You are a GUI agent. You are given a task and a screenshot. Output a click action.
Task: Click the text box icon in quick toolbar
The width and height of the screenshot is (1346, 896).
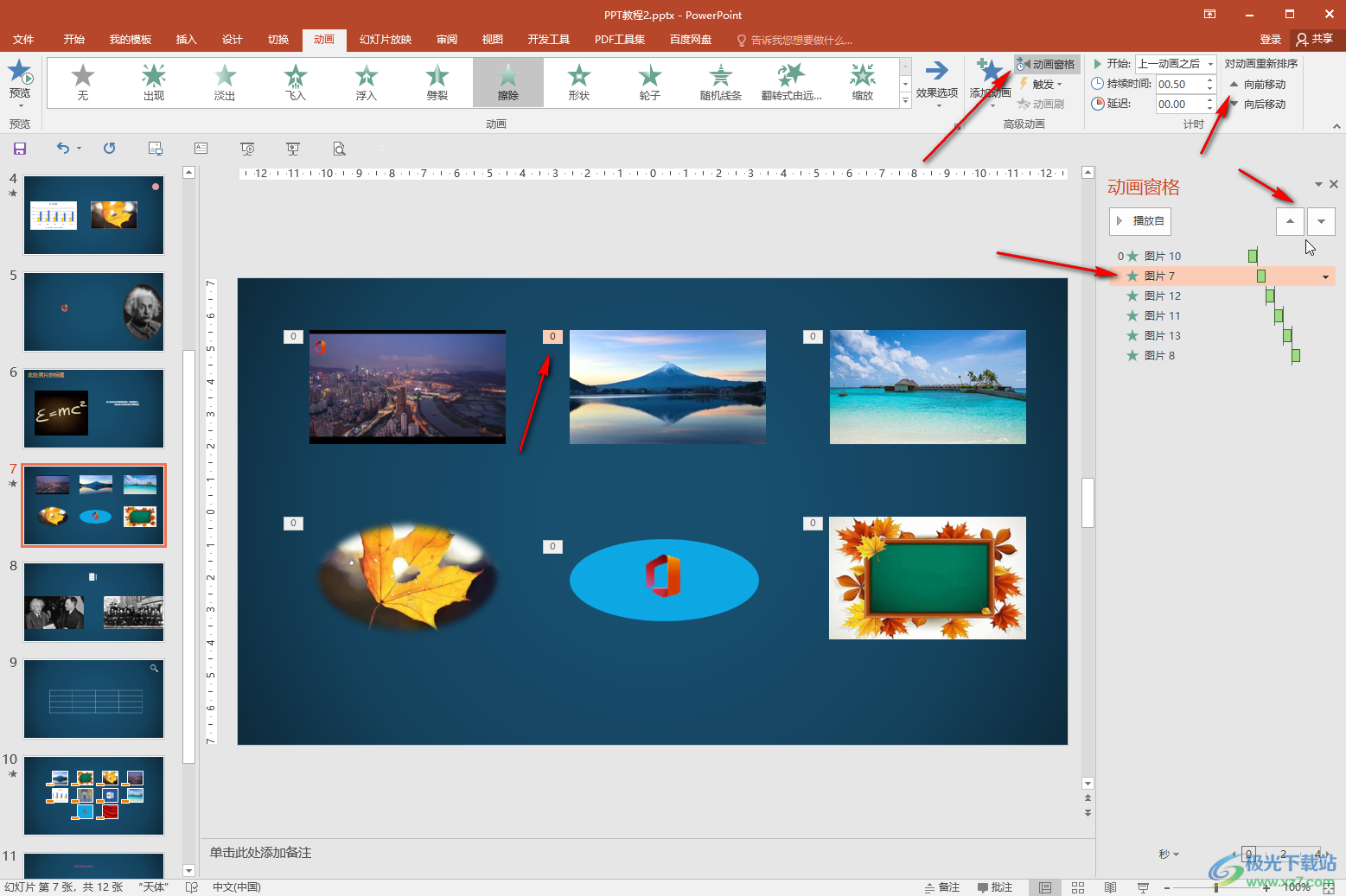[201, 149]
